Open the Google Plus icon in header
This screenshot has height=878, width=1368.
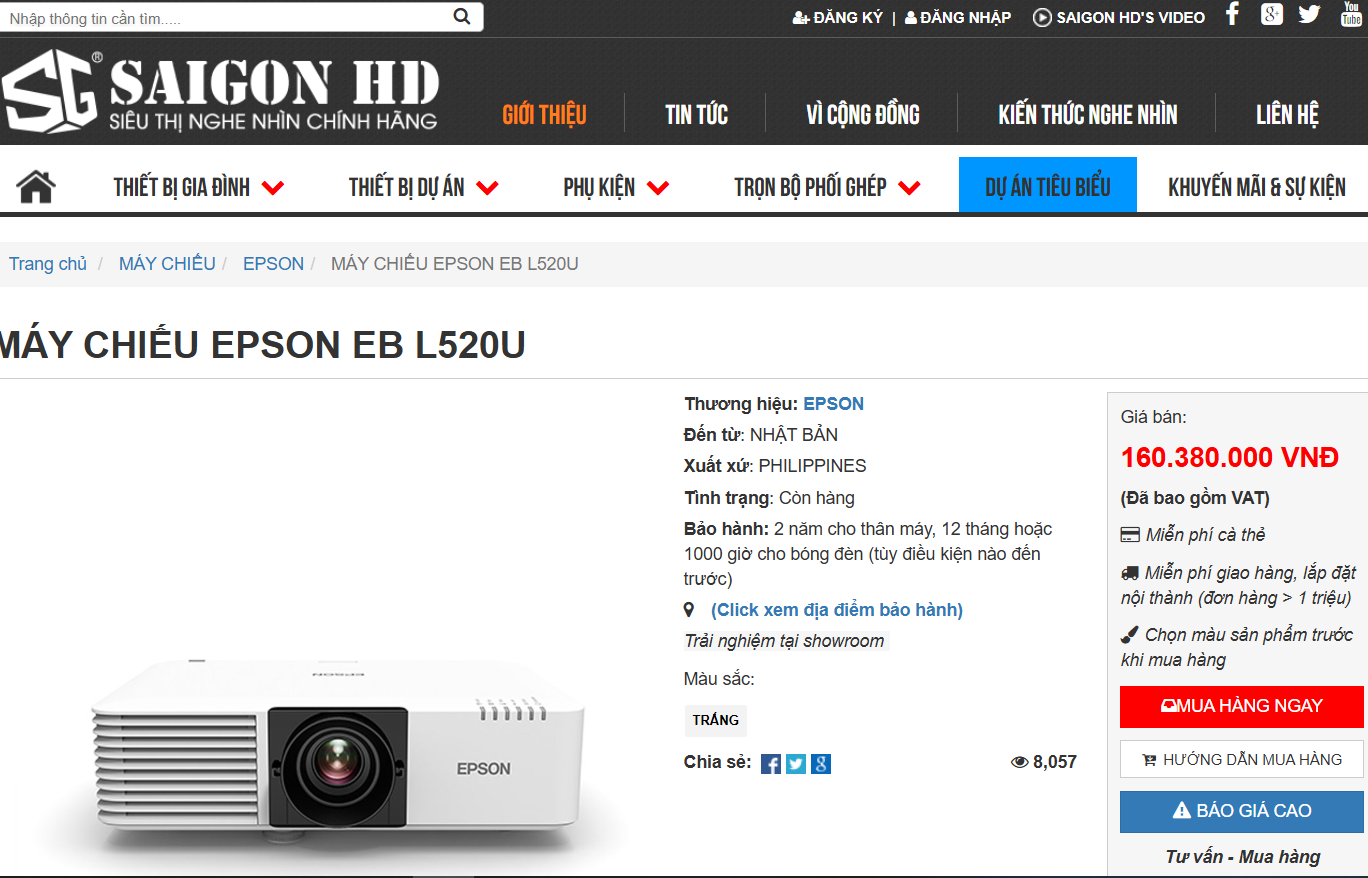point(1271,14)
